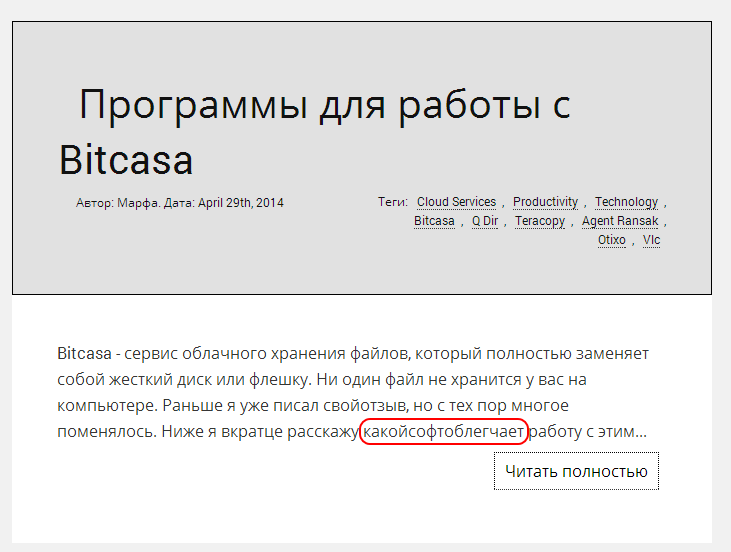Open the Productivity tag link
Viewport: 731px width, 552px height.
[x=545, y=202]
